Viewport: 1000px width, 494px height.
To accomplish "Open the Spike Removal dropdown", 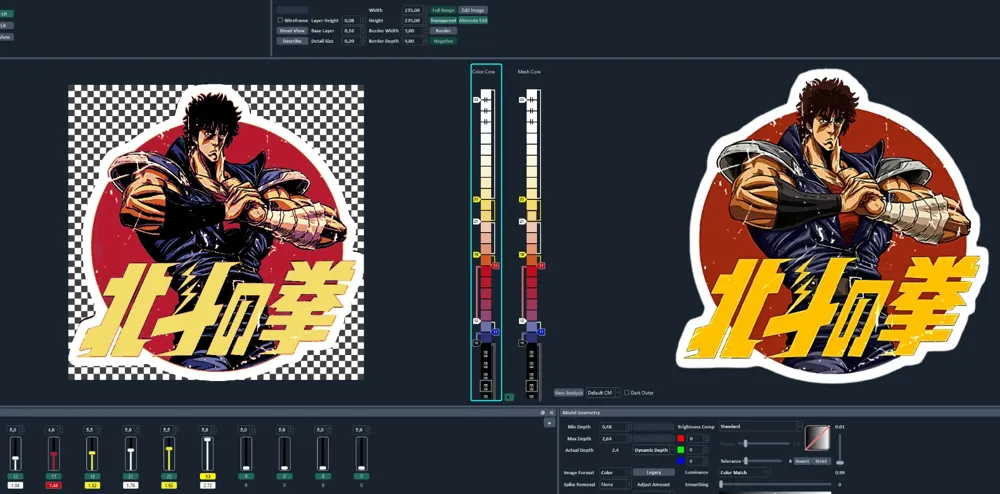I will pos(614,484).
